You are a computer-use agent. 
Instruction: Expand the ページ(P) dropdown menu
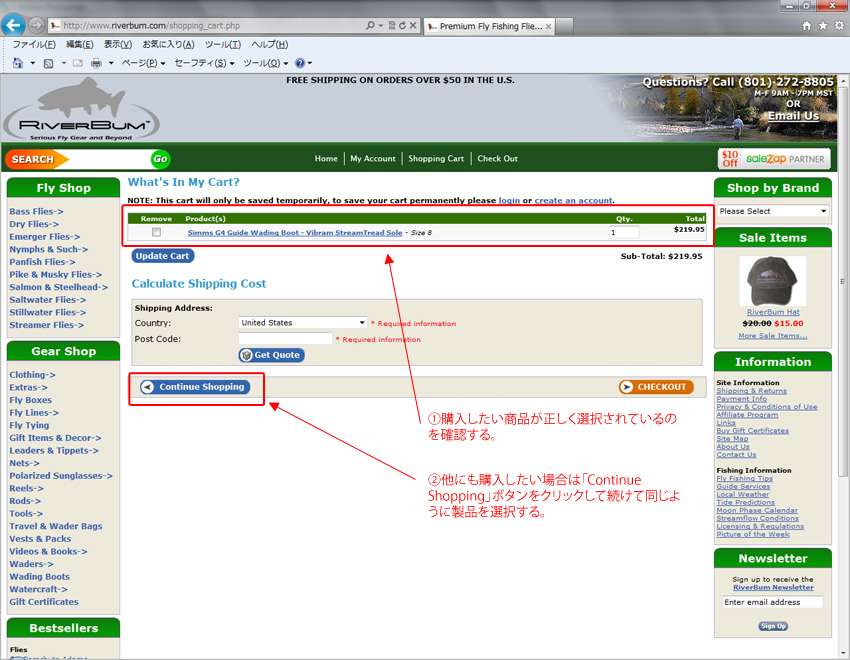click(144, 63)
